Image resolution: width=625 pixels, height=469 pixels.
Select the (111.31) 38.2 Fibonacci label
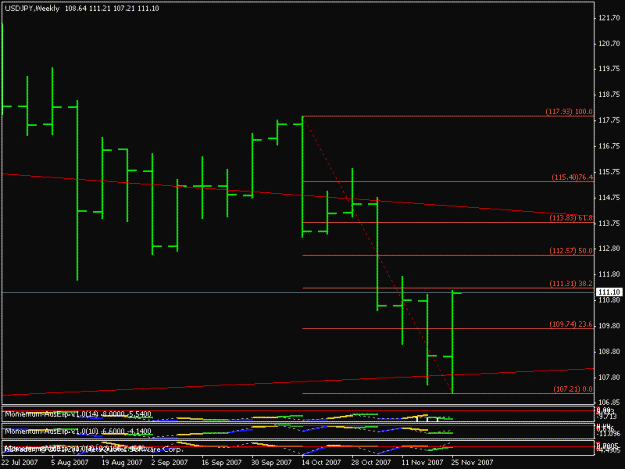pyautogui.click(x=571, y=283)
